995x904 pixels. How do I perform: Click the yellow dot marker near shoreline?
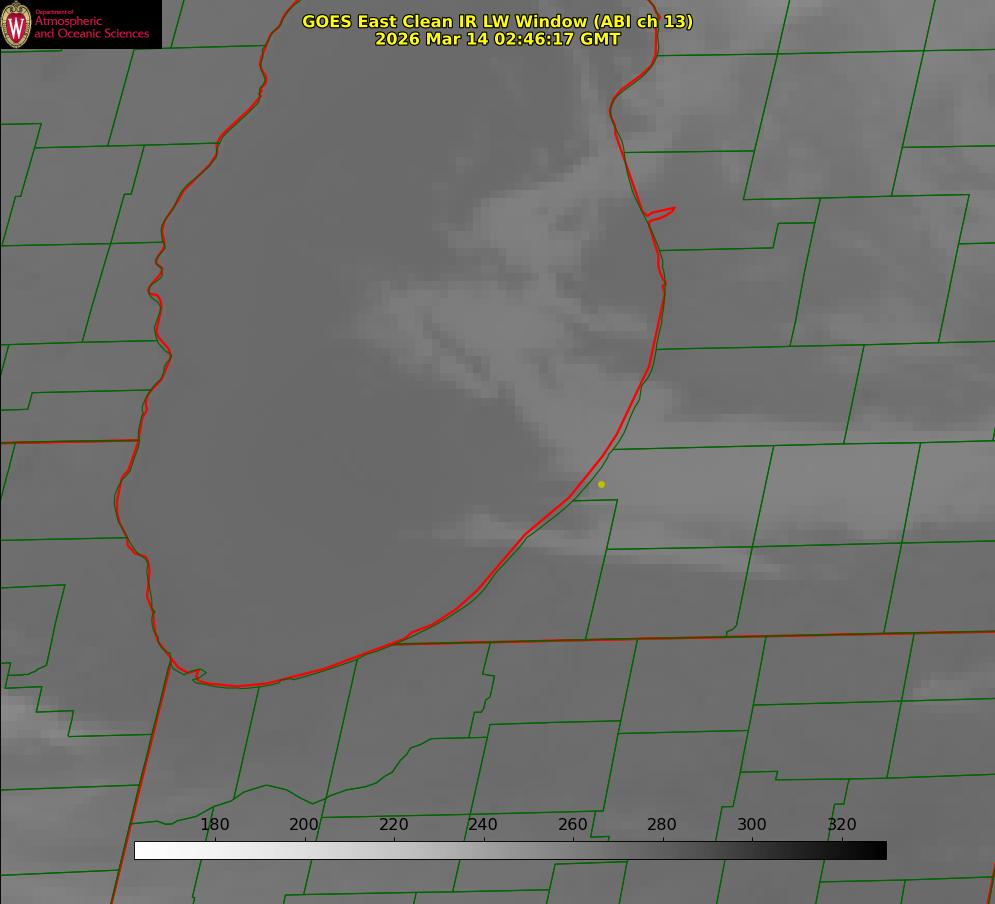point(601,484)
